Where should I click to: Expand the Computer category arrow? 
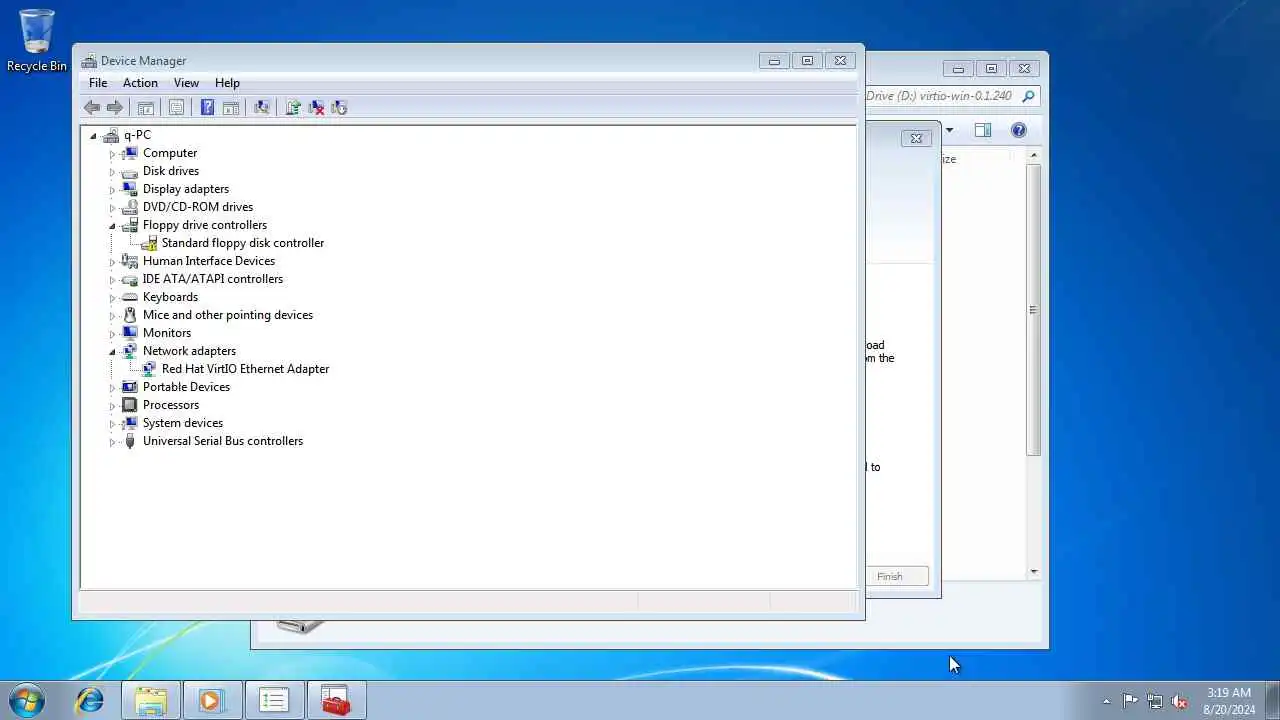(x=112, y=154)
